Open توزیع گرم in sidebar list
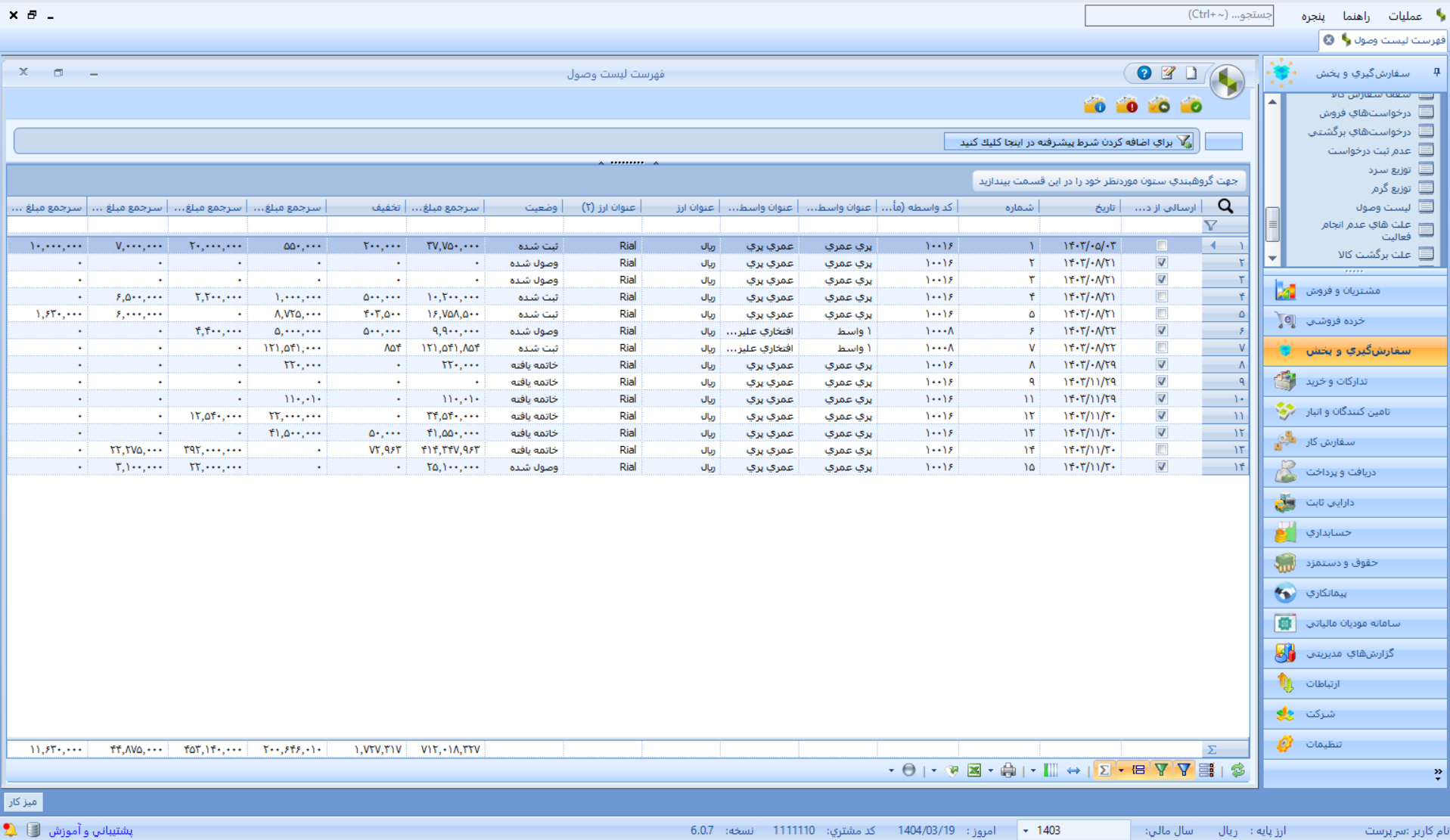Image resolution: width=1450 pixels, height=840 pixels. pos(1391,188)
